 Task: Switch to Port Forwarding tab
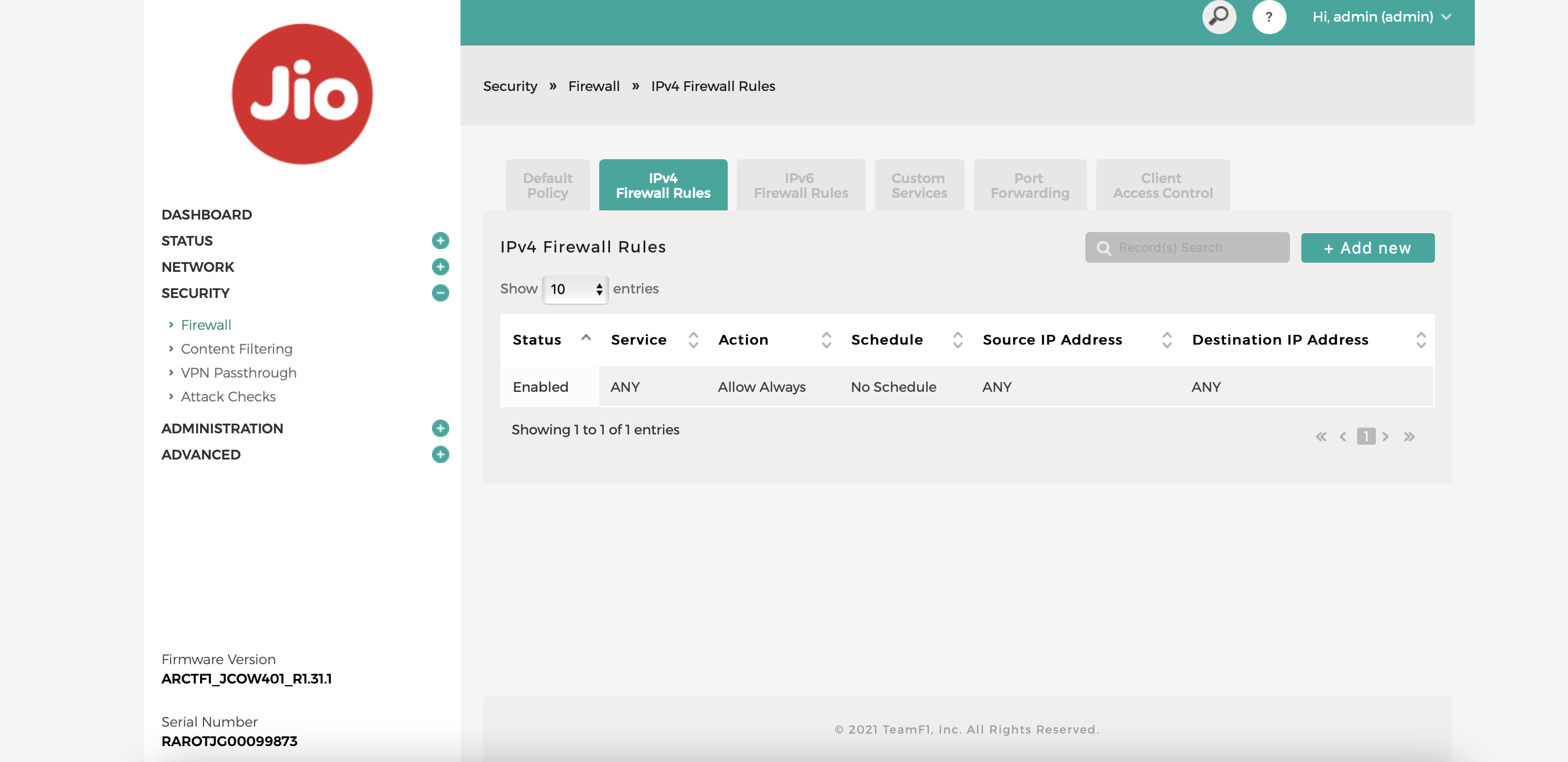click(1030, 184)
